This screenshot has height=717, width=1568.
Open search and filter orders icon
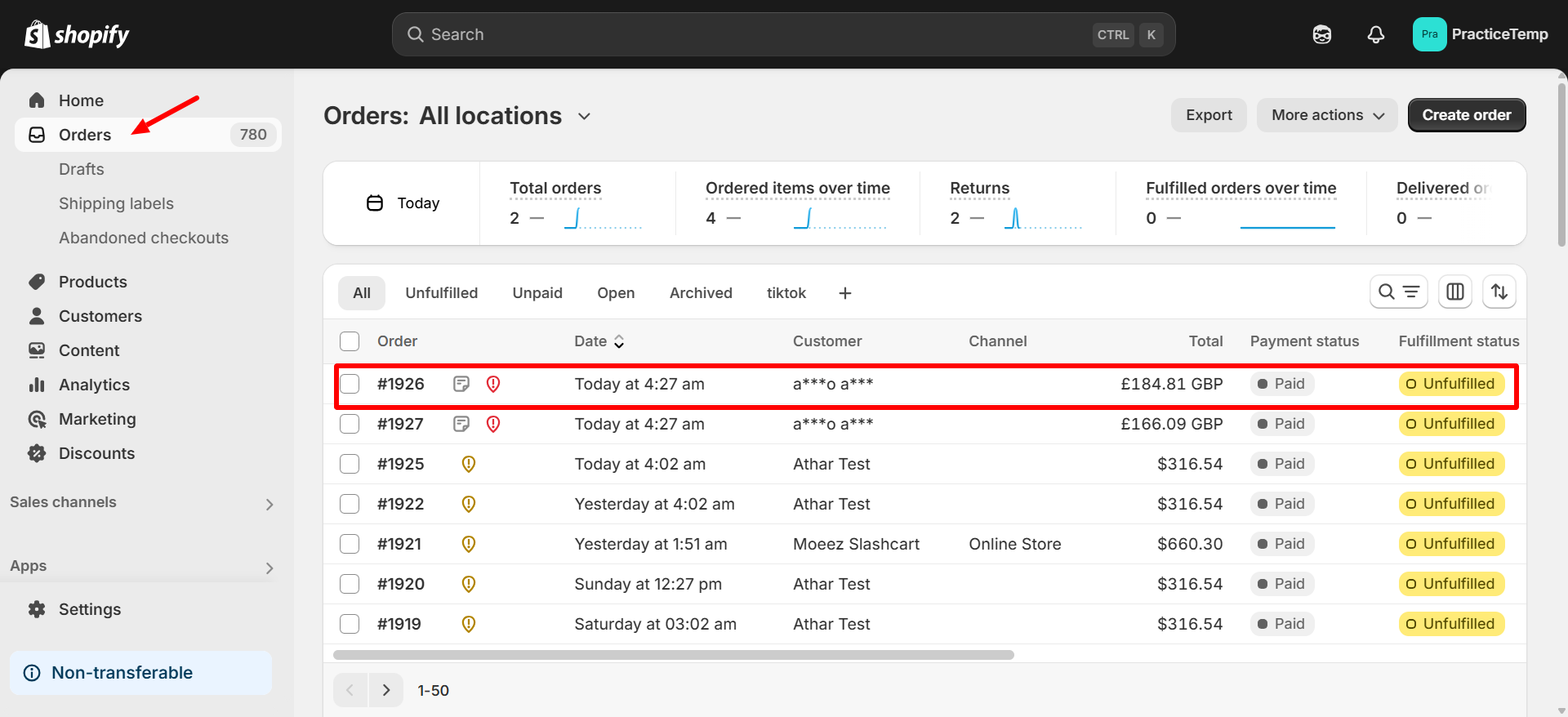(1398, 292)
